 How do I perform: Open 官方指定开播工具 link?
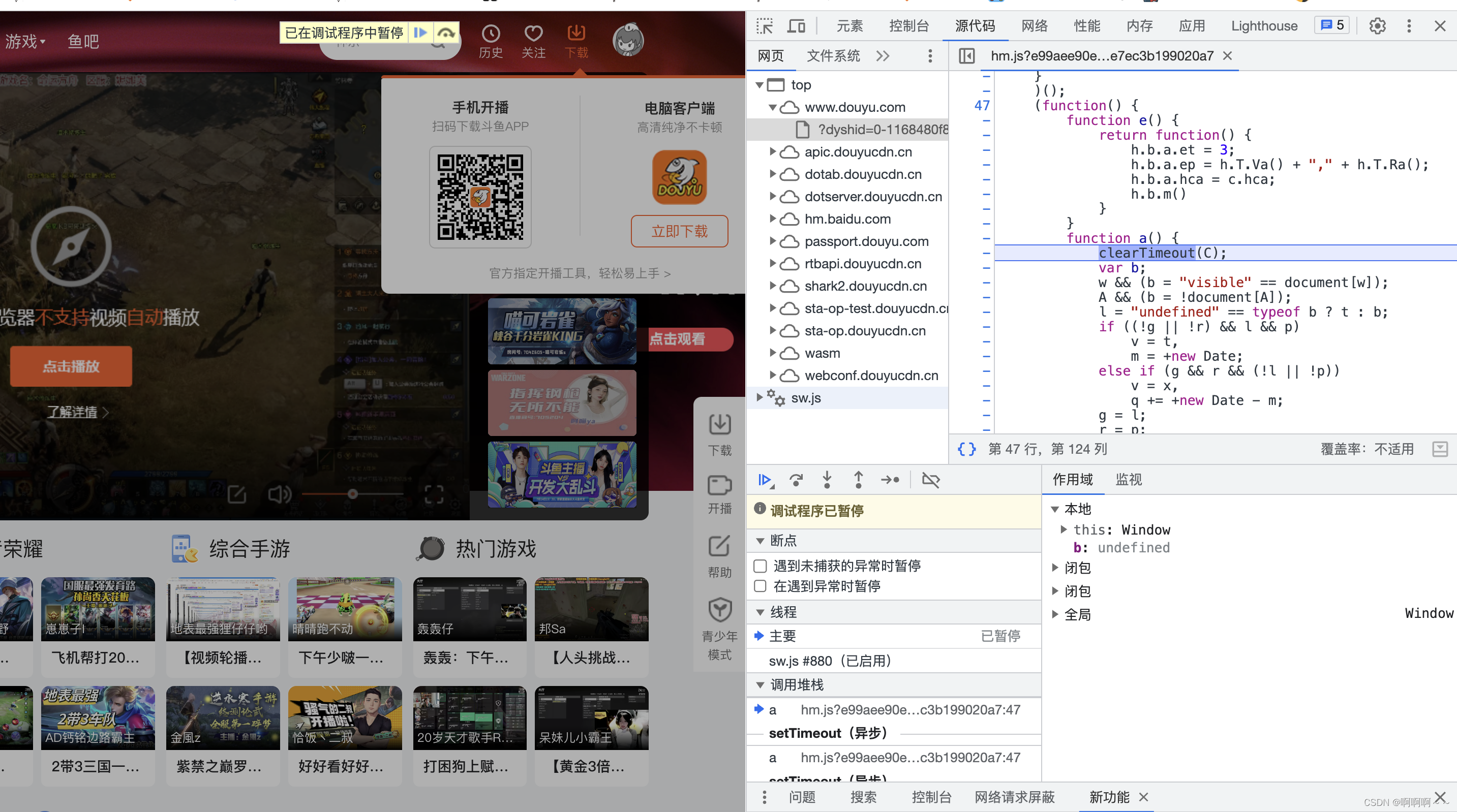(x=579, y=274)
